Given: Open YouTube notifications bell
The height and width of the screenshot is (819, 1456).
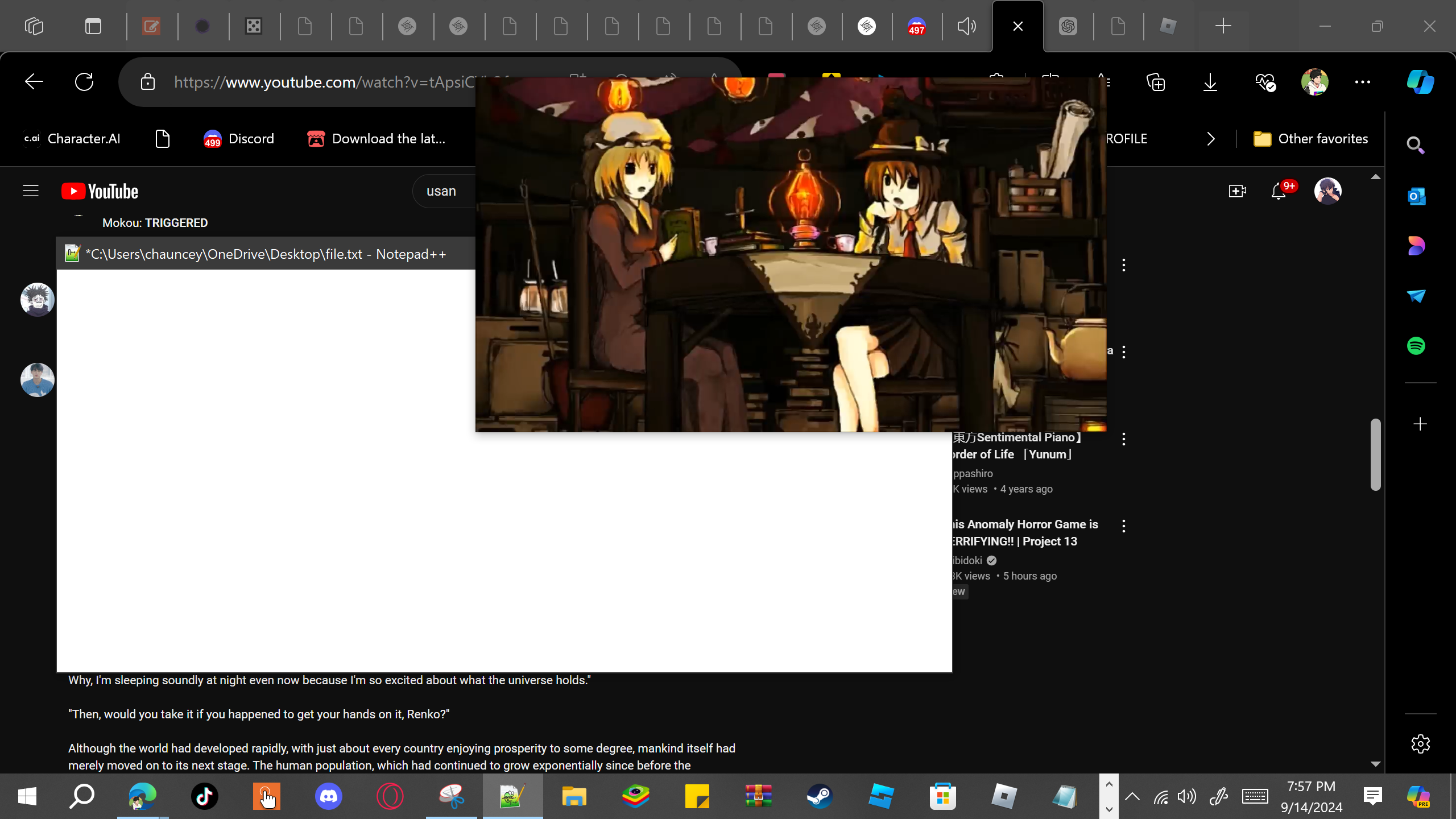Looking at the screenshot, I should pyautogui.click(x=1279, y=191).
